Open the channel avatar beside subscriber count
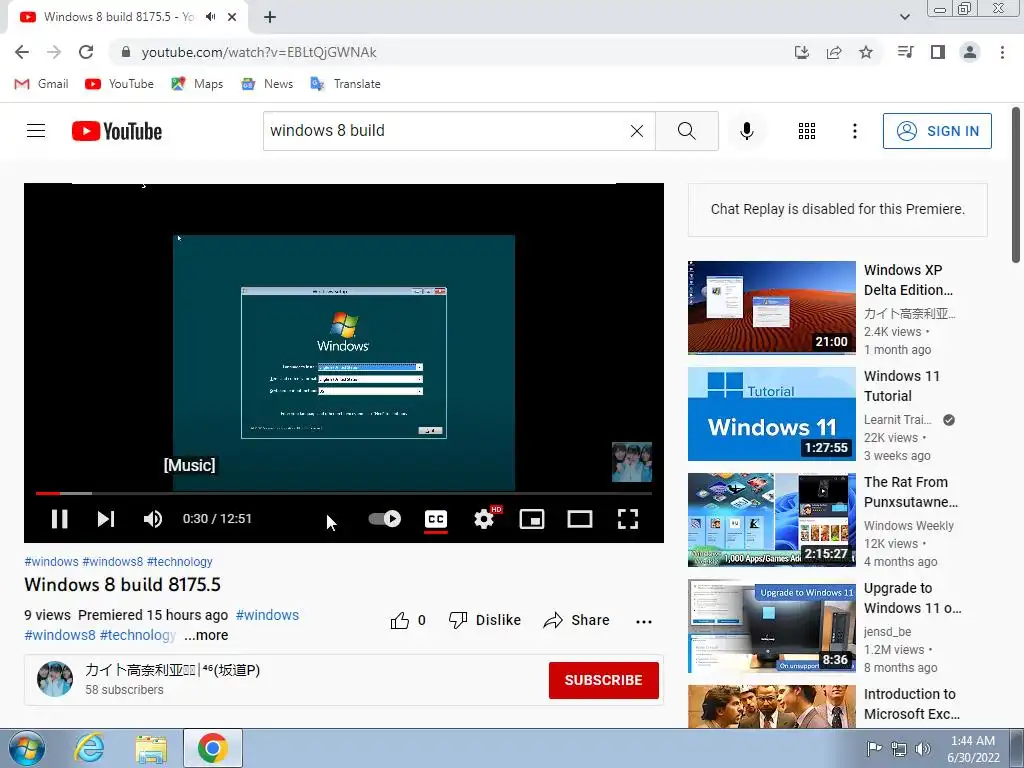The image size is (1024, 768). [x=55, y=679]
